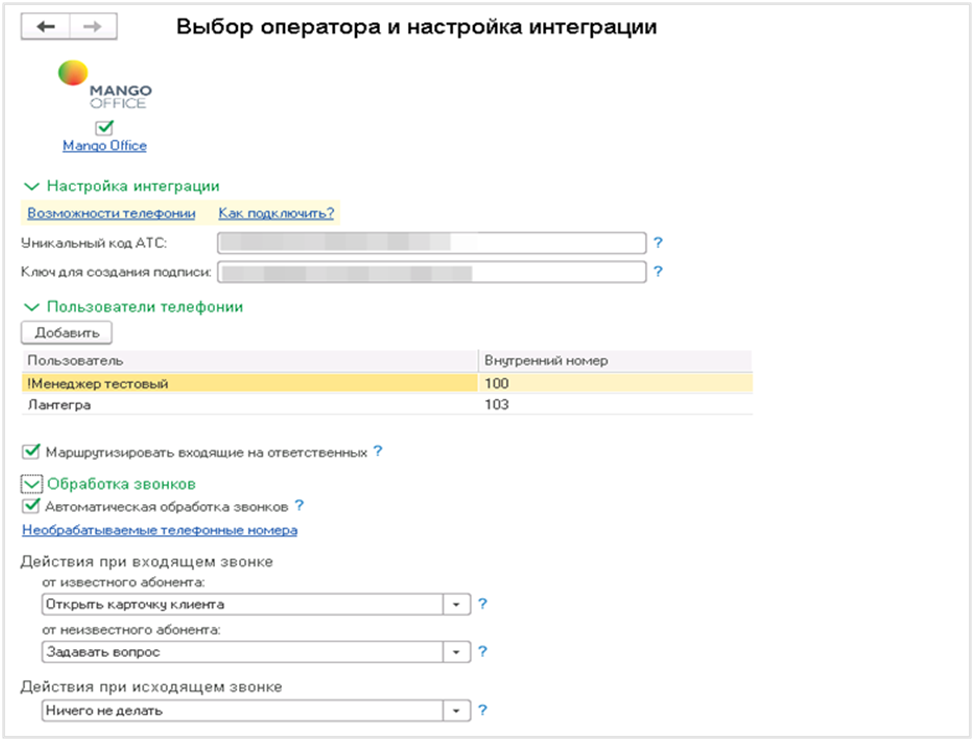This screenshot has height=741, width=974.
Task: Select the Лантегра user row
Action: pos(250,404)
